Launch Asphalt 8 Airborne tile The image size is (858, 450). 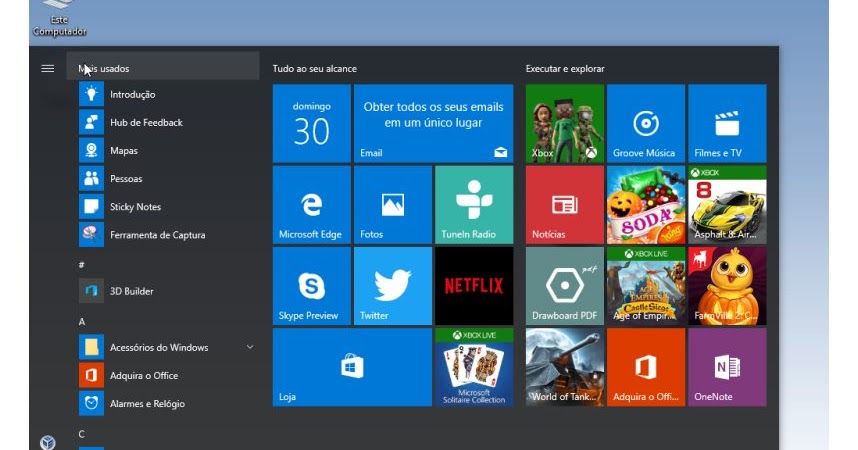pyautogui.click(x=727, y=205)
